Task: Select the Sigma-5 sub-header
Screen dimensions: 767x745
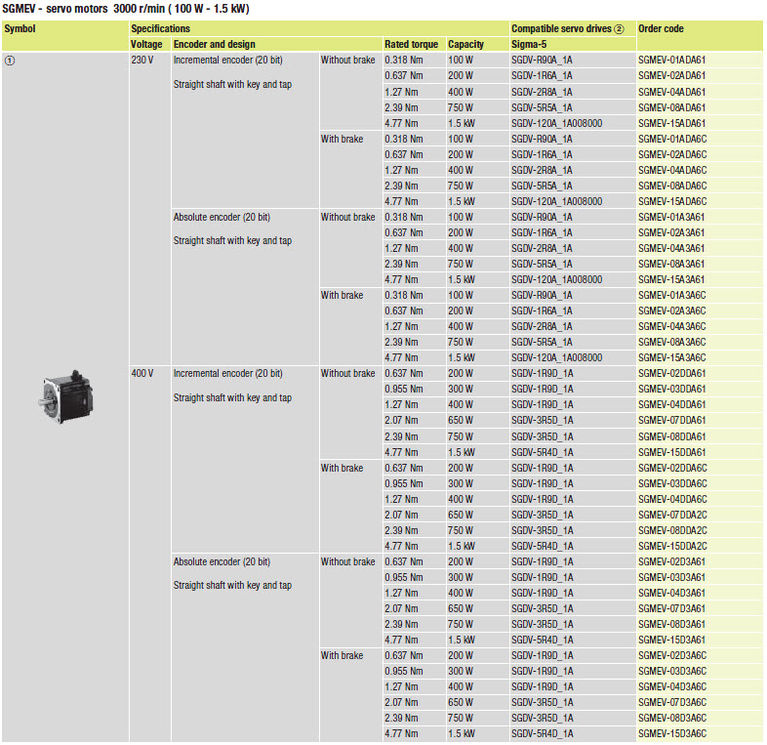Action: [x=530, y=45]
